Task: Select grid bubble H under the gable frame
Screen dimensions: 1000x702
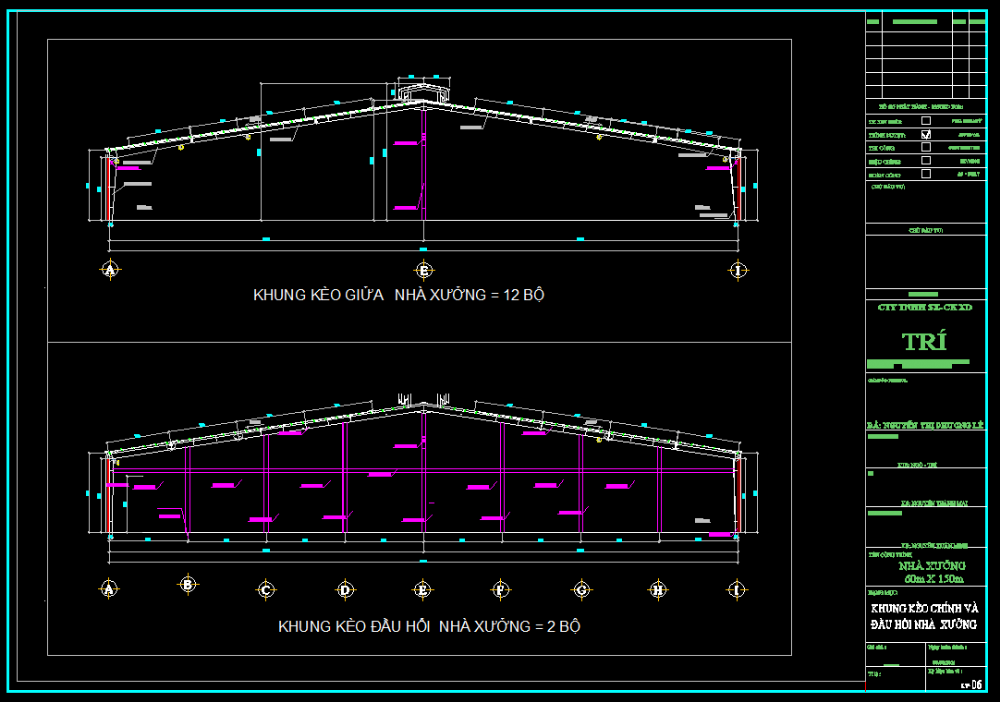Action: point(658,590)
